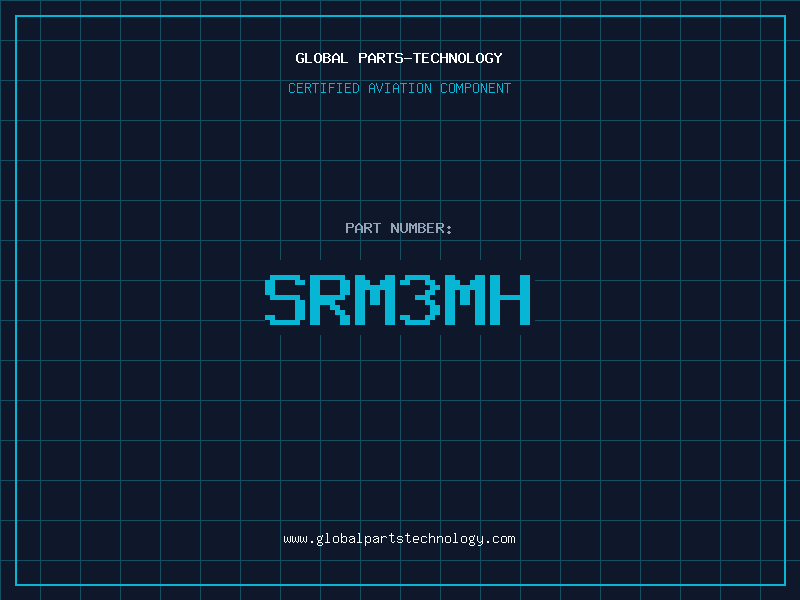This screenshot has height=600, width=800.
Task: Click the 'GLOBAL PARTS-TECHNOLOGY' heading
Action: (399, 58)
